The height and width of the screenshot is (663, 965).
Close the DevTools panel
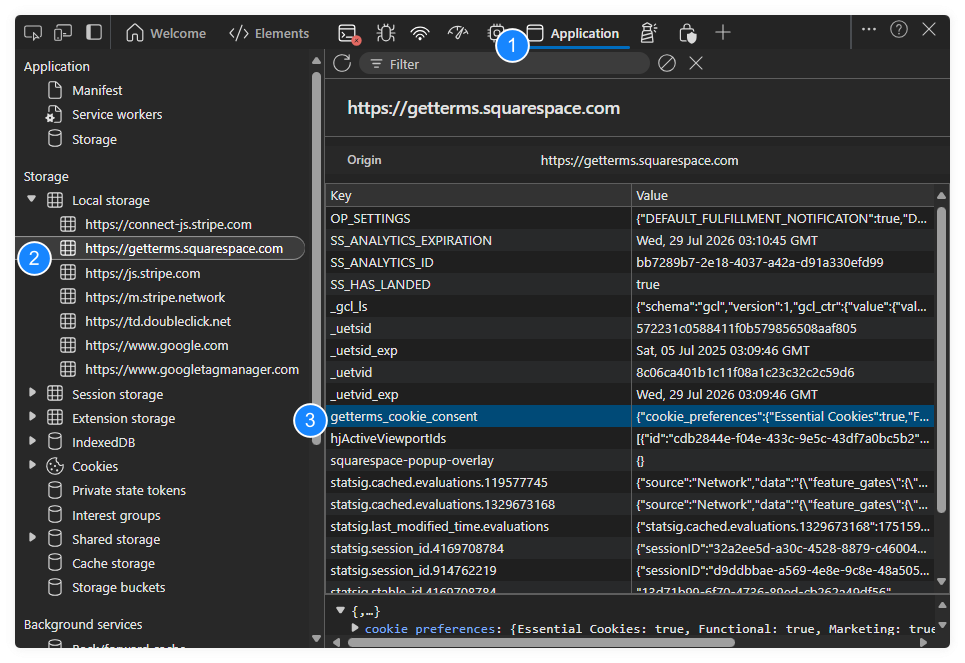[x=929, y=29]
